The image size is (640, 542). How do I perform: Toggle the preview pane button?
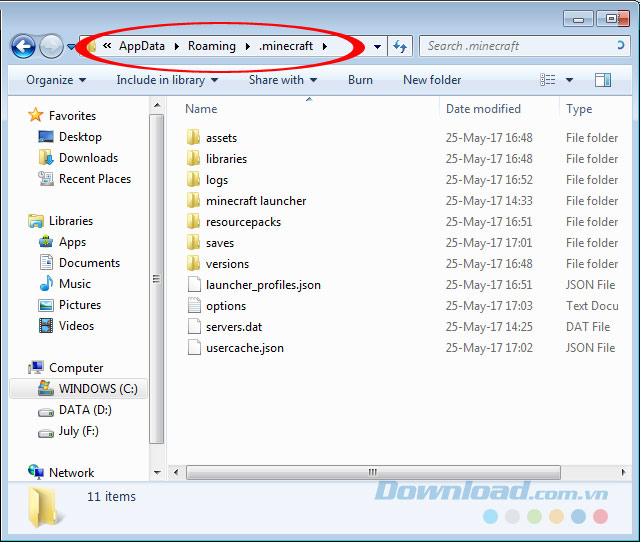pos(603,80)
